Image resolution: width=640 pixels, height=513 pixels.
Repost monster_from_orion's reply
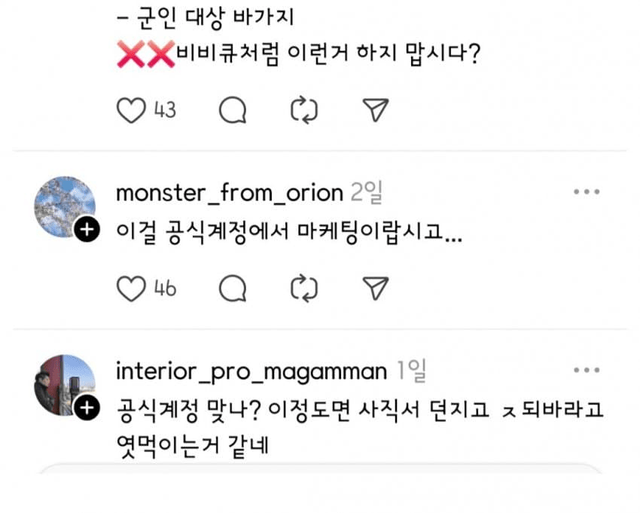tap(303, 289)
